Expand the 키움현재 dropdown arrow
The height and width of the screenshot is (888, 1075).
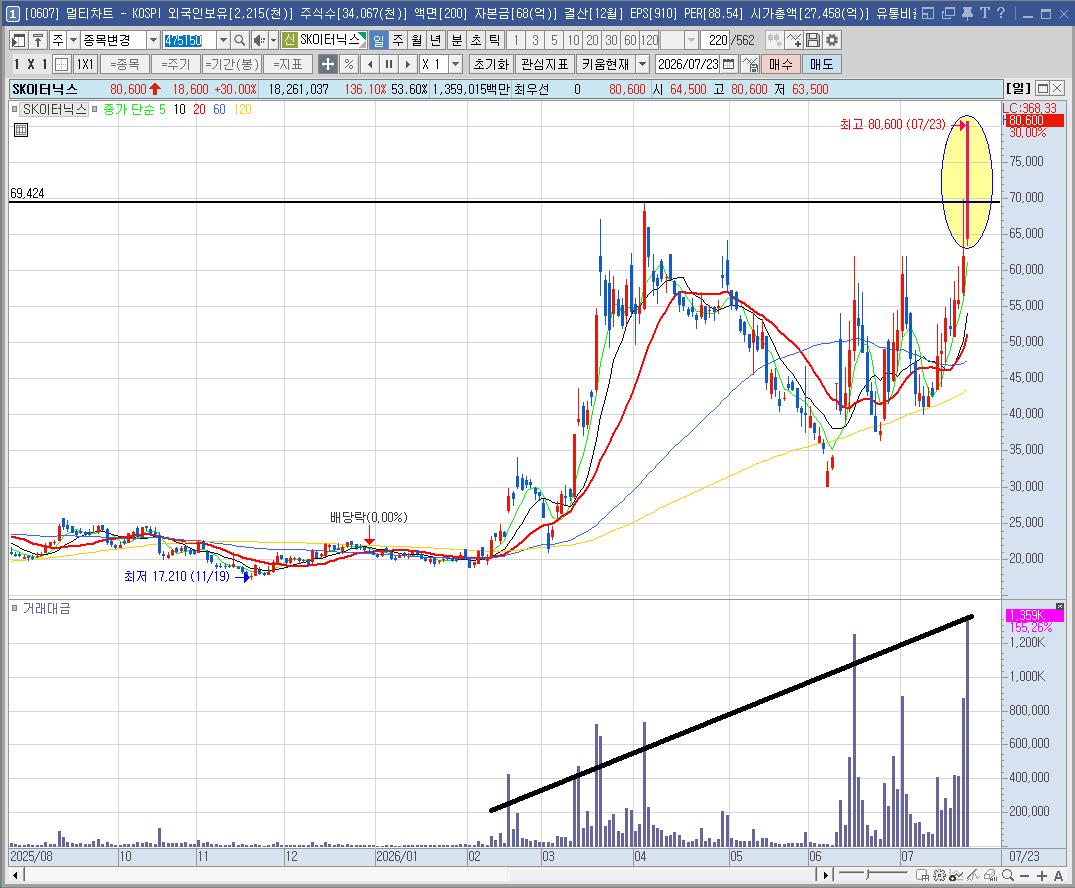click(x=642, y=64)
